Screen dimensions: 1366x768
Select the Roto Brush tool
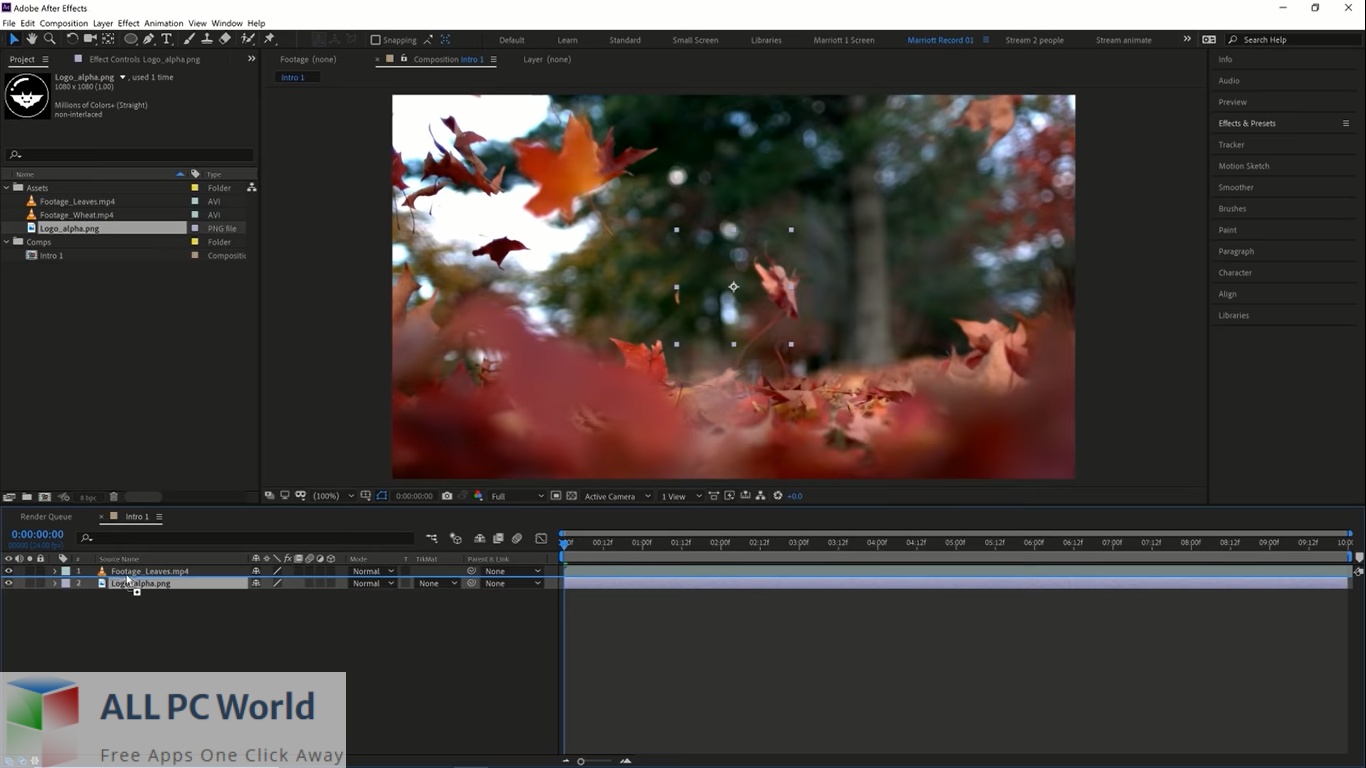point(247,39)
